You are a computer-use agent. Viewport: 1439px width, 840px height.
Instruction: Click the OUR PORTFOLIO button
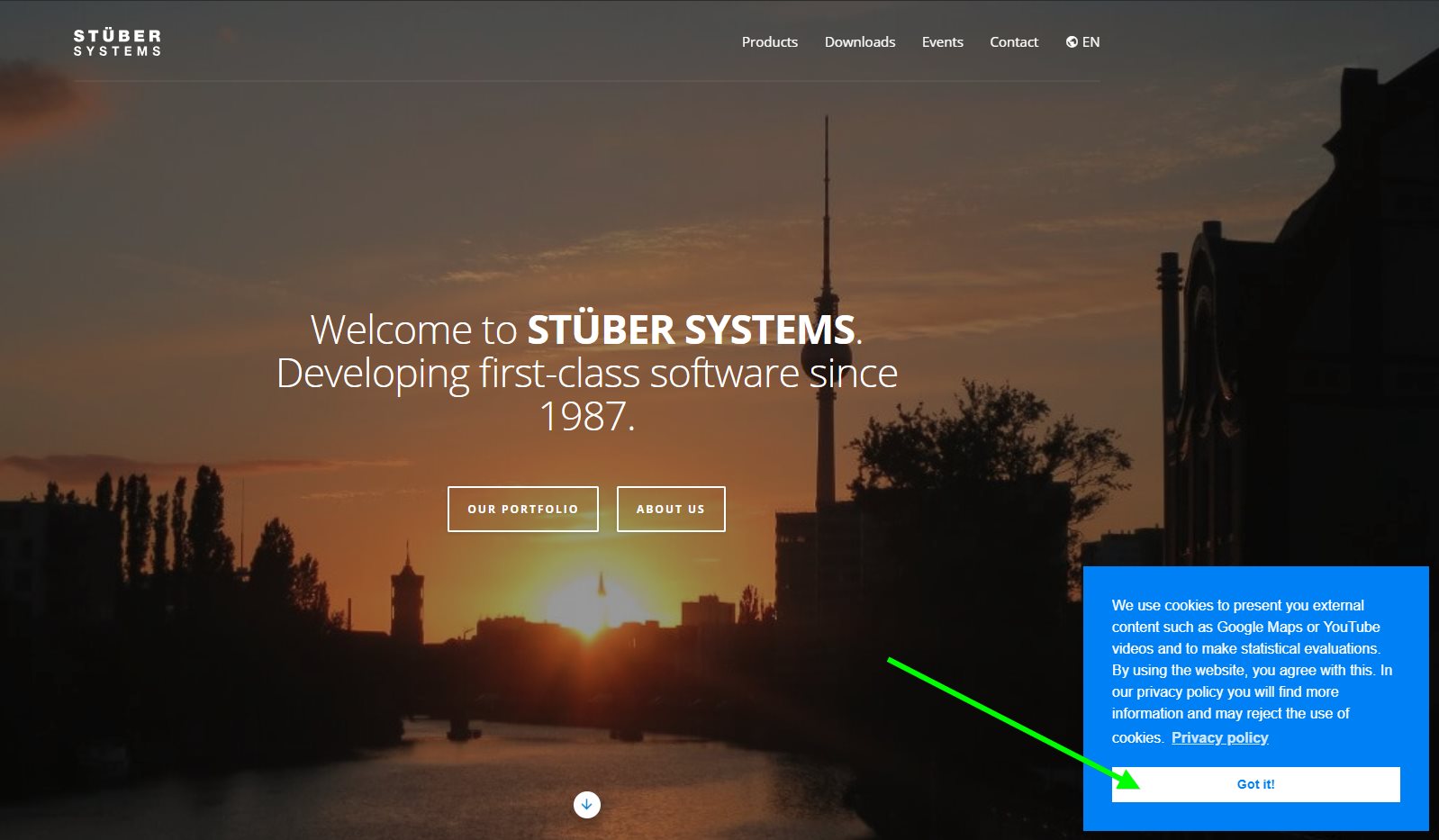pos(522,509)
